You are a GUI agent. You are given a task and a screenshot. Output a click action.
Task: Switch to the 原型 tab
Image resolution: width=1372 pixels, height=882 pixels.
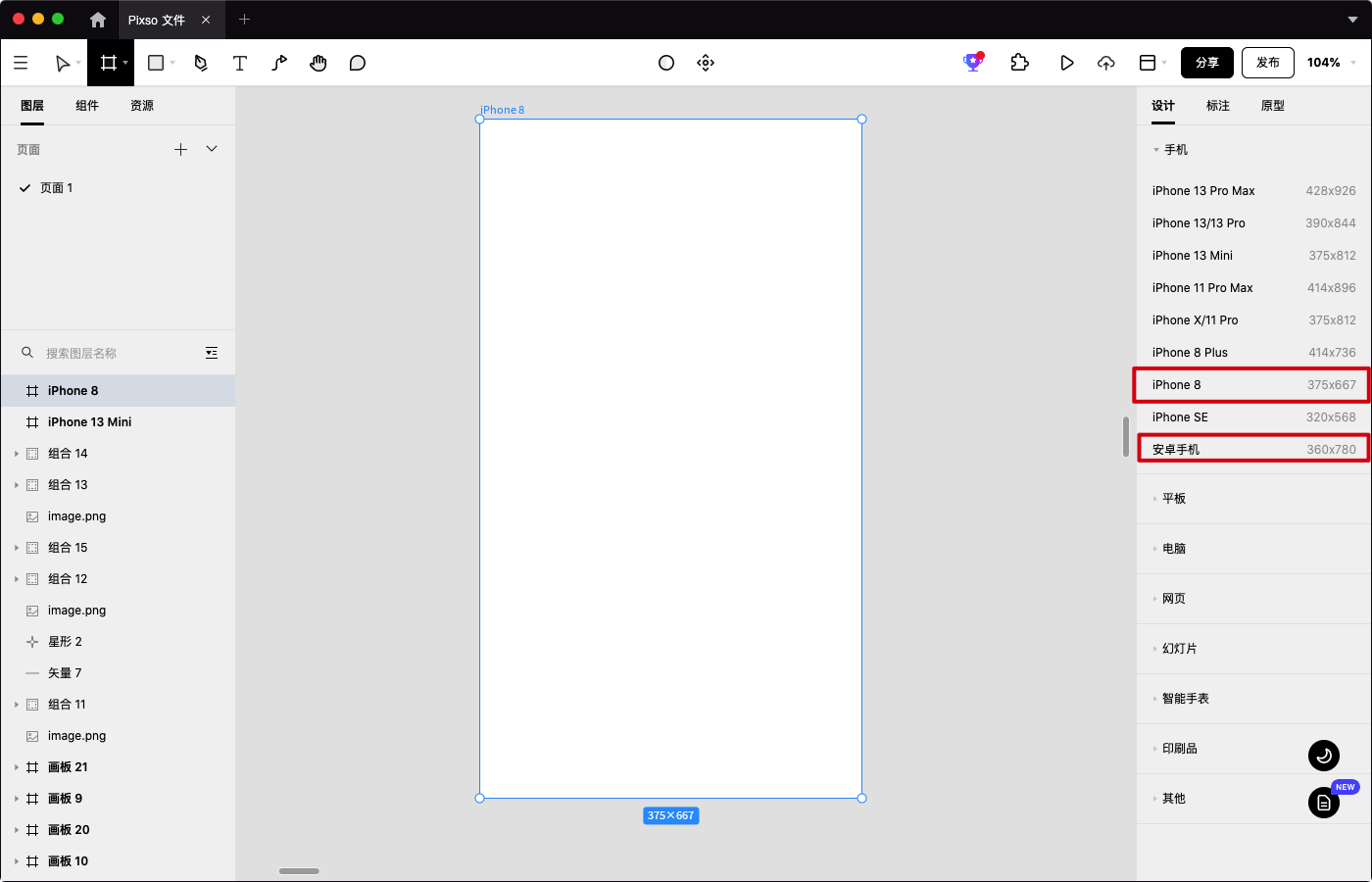(1273, 106)
